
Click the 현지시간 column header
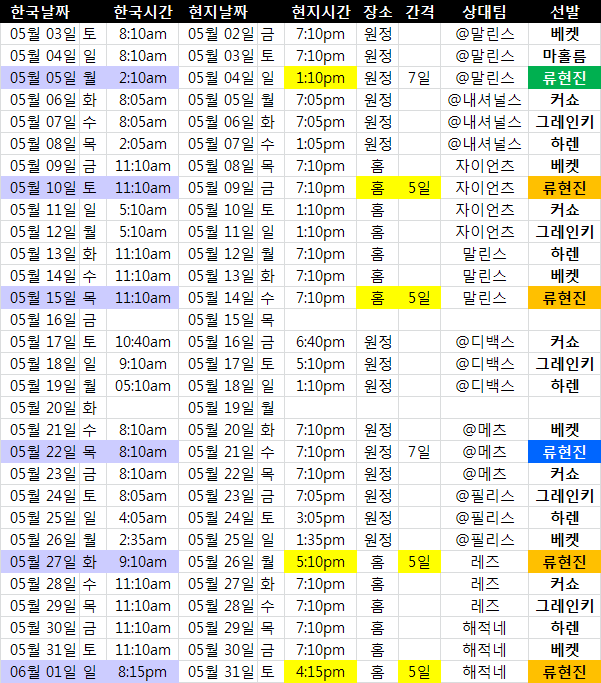pos(321,12)
